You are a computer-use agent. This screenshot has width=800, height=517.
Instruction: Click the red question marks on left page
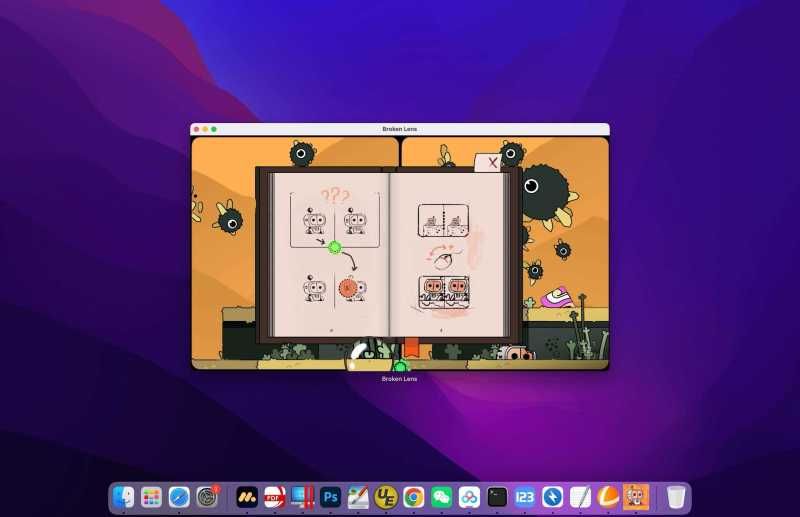click(x=335, y=195)
